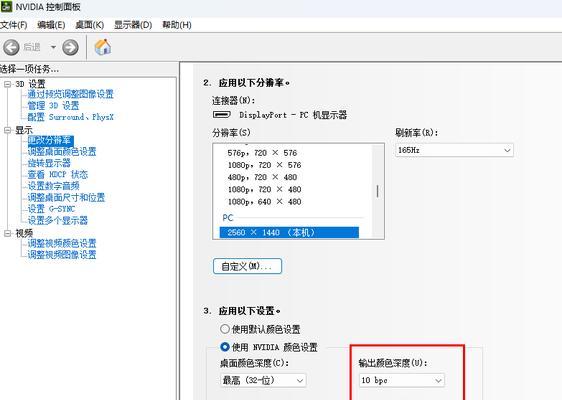
Task: Open 管理 3D 设置 link
Action: pyautogui.click(x=53, y=106)
